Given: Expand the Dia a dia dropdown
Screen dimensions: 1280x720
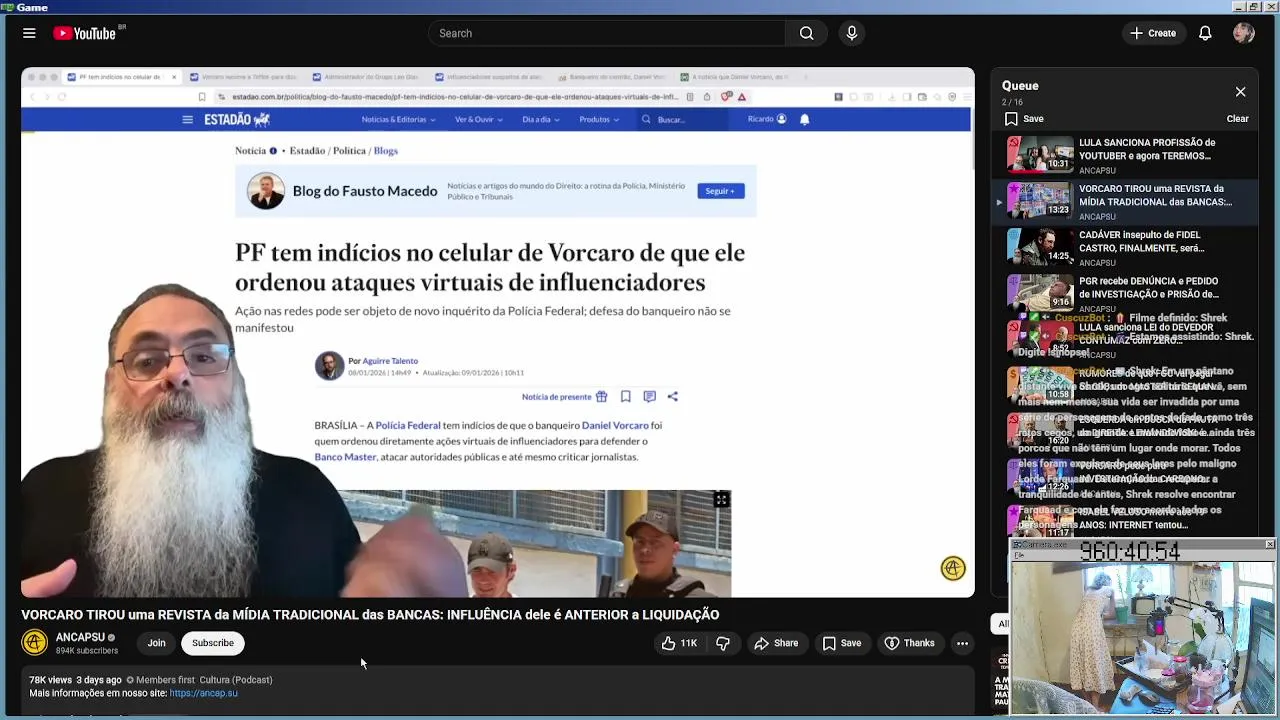Looking at the screenshot, I should click(540, 119).
